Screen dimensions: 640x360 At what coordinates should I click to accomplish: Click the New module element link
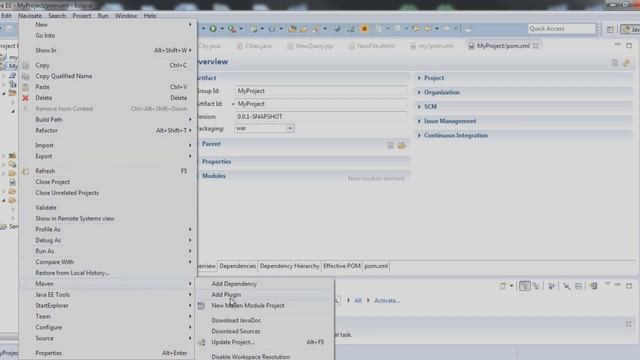tap(376, 178)
